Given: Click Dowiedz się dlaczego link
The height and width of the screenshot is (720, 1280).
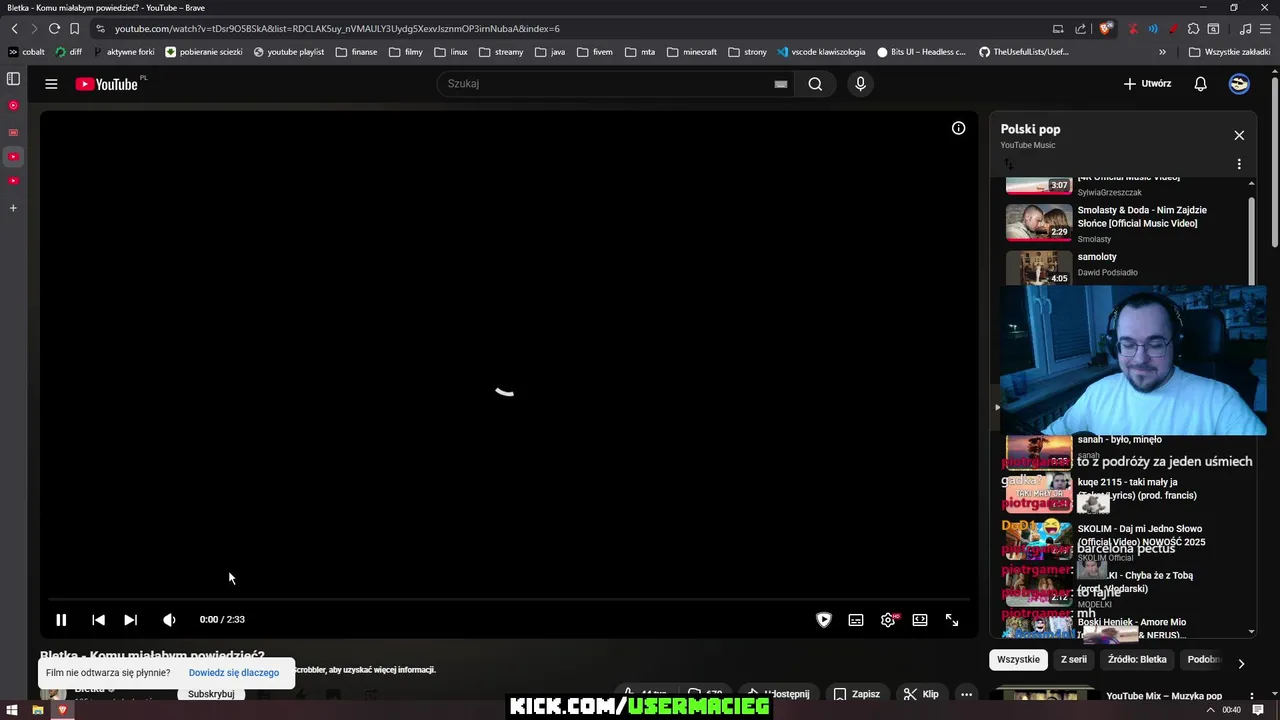Looking at the screenshot, I should point(234,673).
